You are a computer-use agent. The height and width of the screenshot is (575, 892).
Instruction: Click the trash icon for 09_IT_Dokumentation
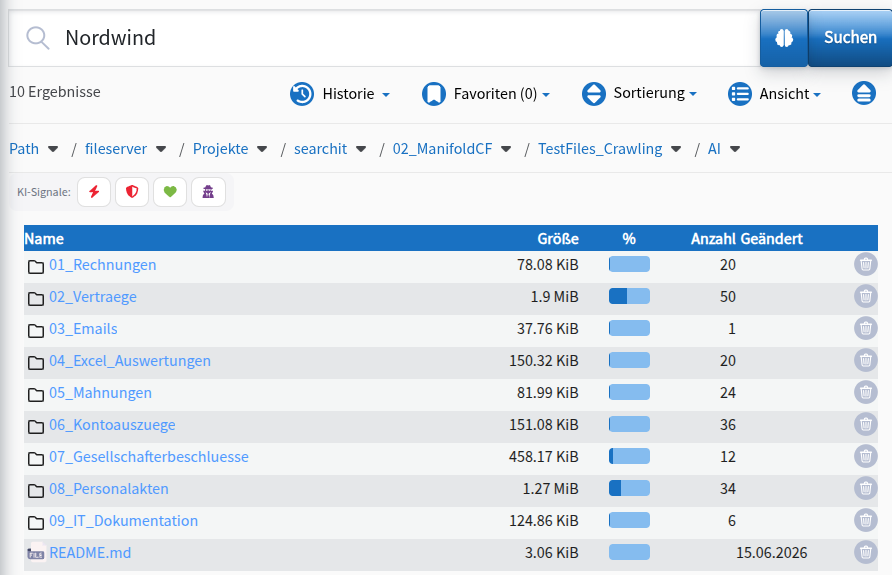pos(865,520)
